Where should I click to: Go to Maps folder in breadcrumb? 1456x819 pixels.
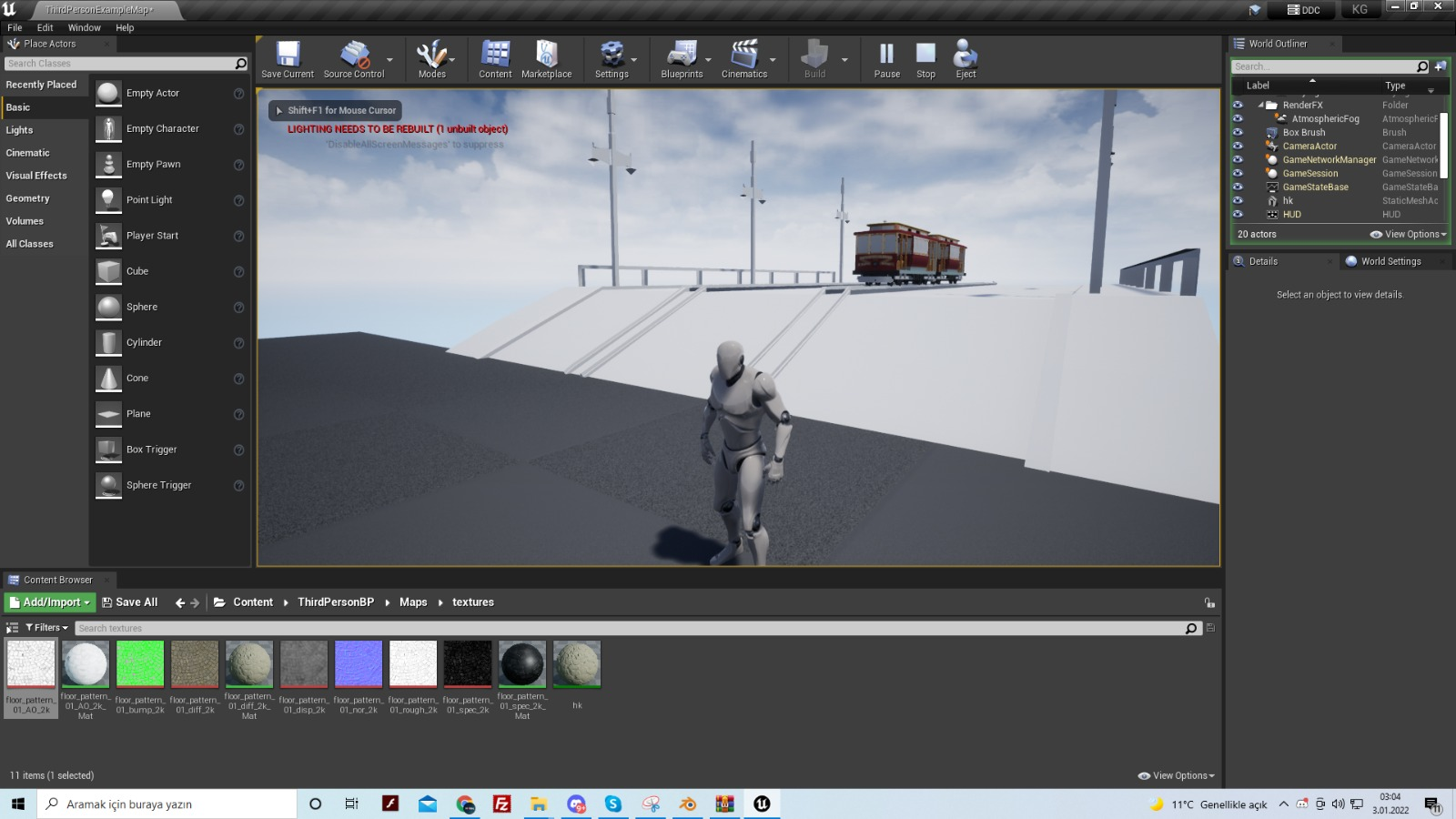click(x=413, y=602)
